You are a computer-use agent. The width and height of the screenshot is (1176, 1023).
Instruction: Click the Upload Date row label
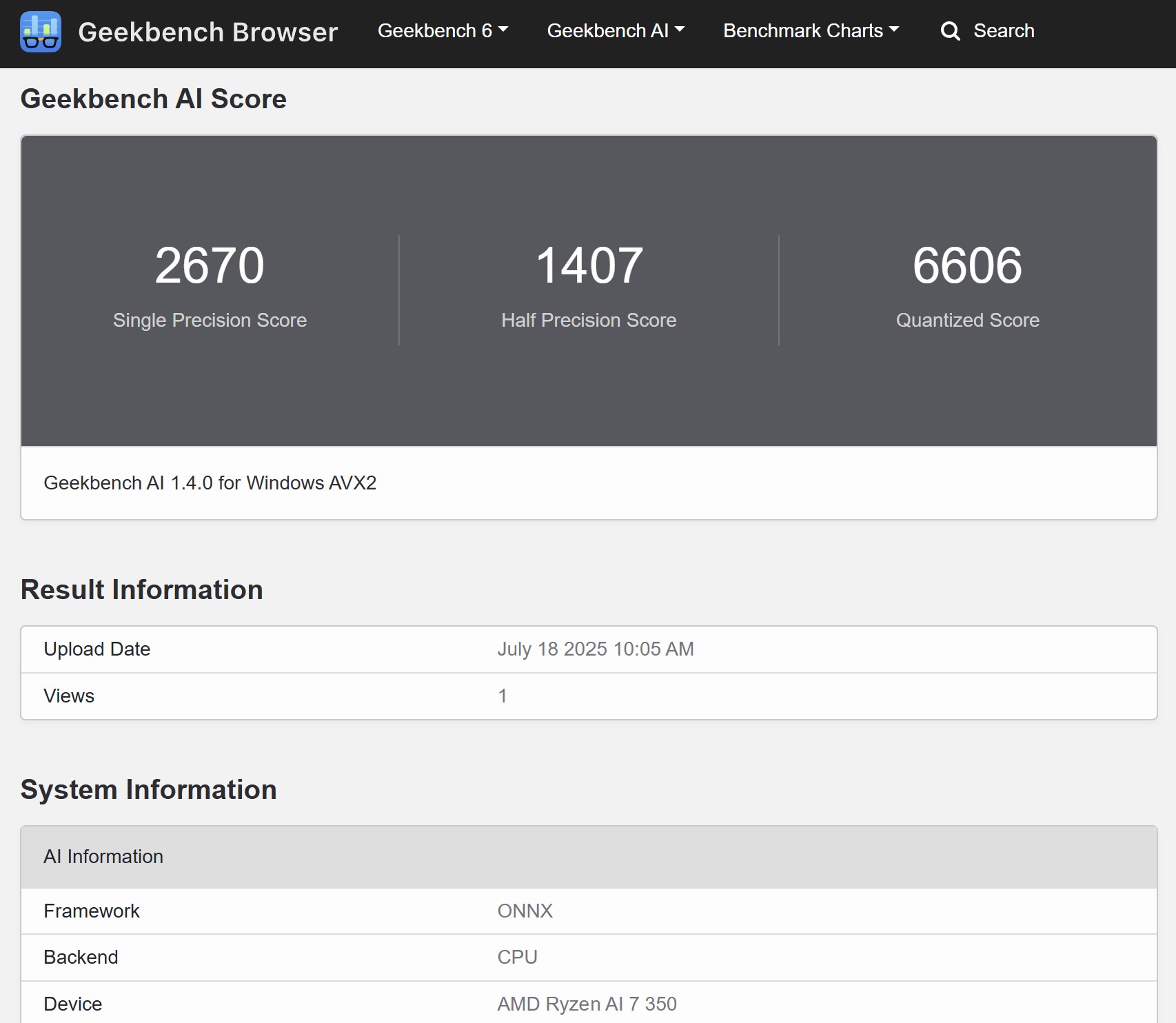pyautogui.click(x=97, y=649)
